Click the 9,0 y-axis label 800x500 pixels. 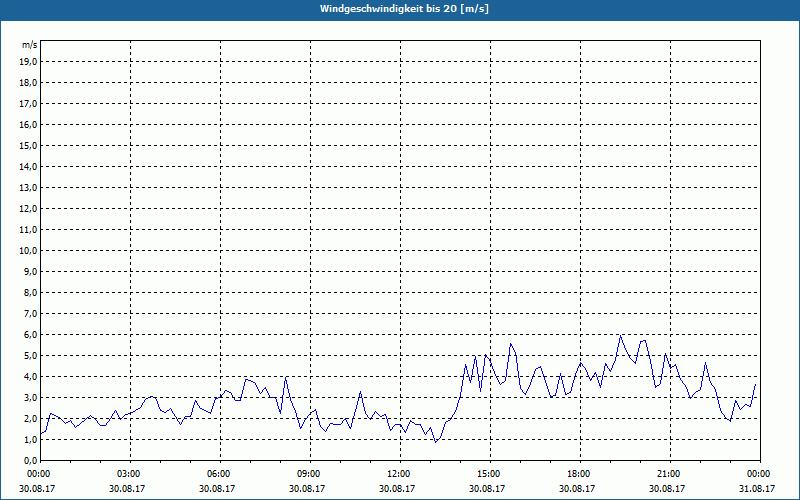[x=31, y=271]
